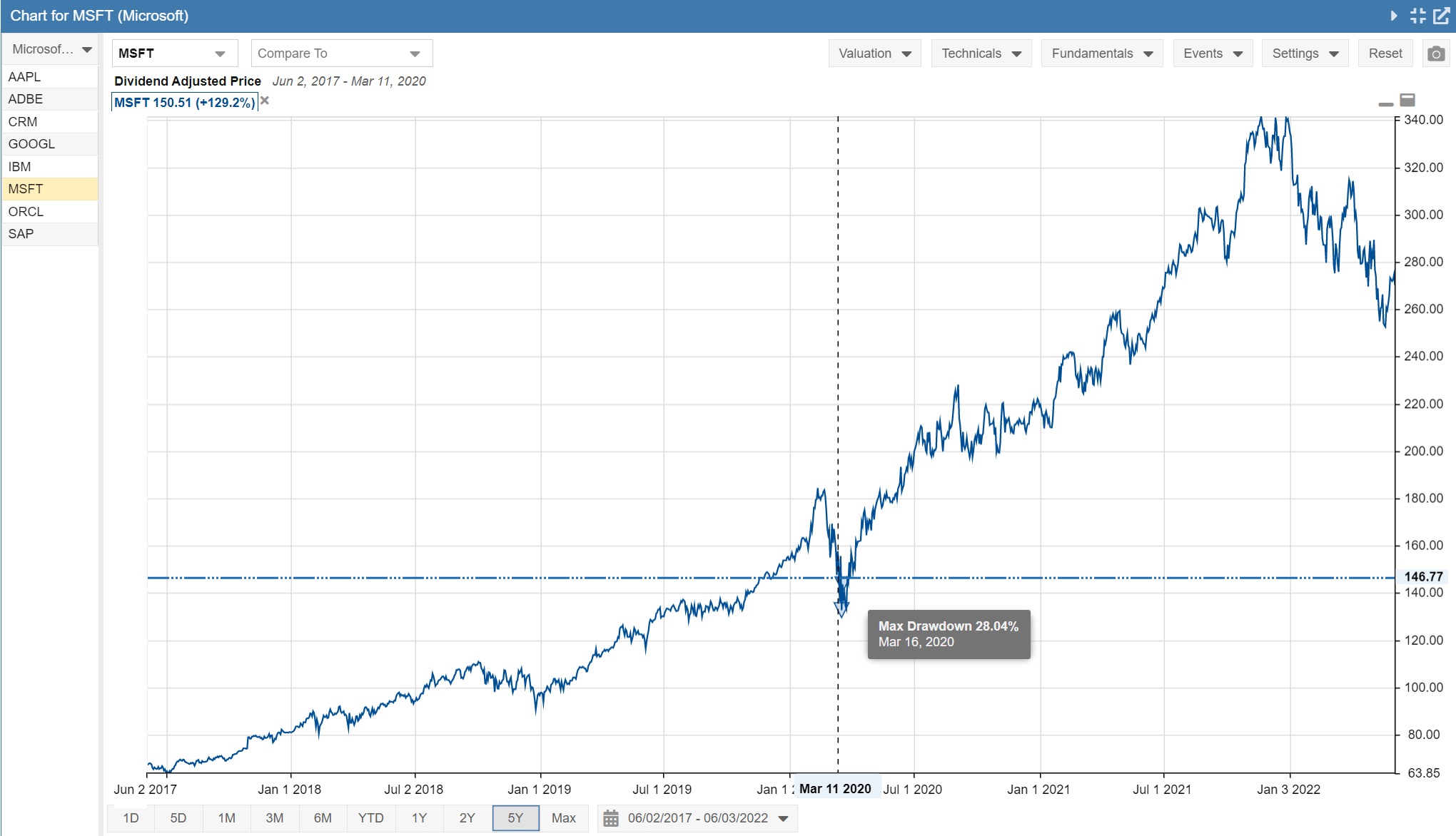This screenshot has height=836, width=1456.
Task: Click the Max Drawdown 28.04% tooltip
Action: 949,634
